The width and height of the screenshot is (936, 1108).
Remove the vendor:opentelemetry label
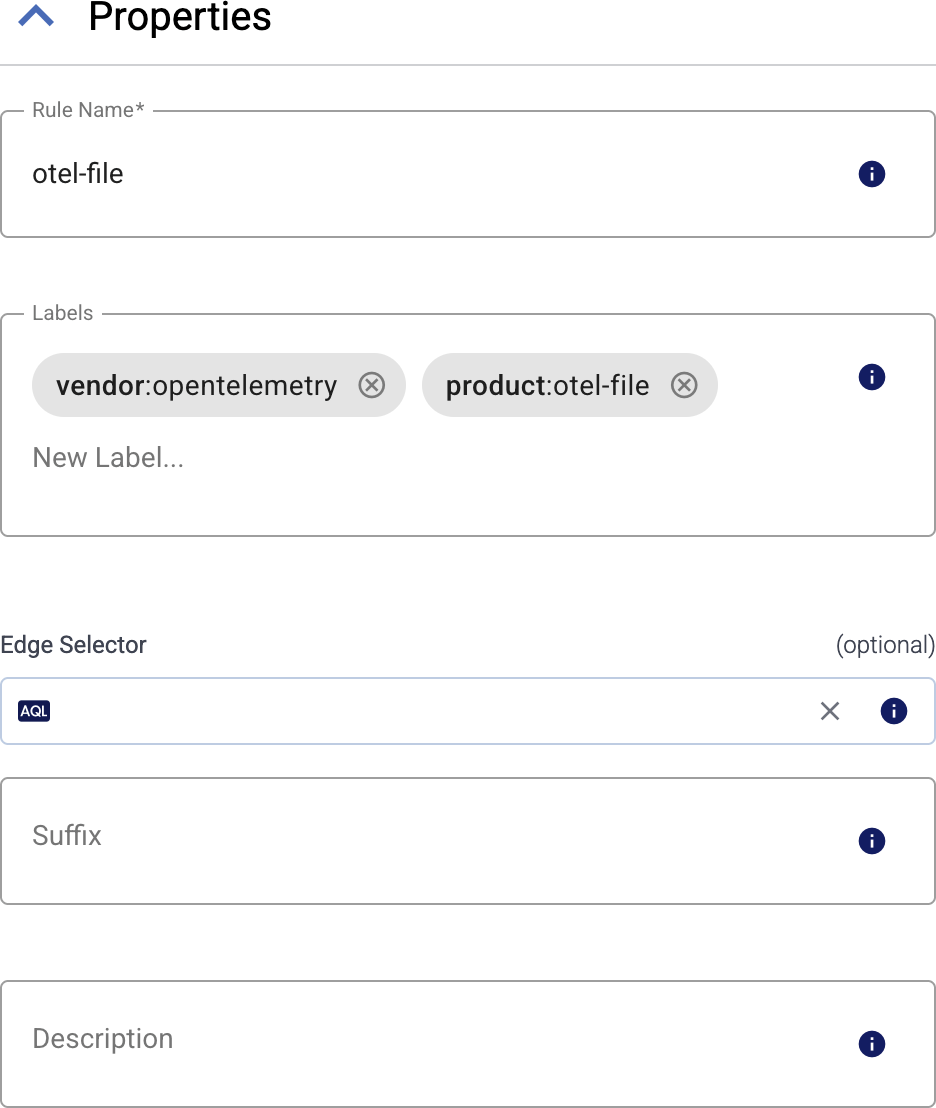371,385
